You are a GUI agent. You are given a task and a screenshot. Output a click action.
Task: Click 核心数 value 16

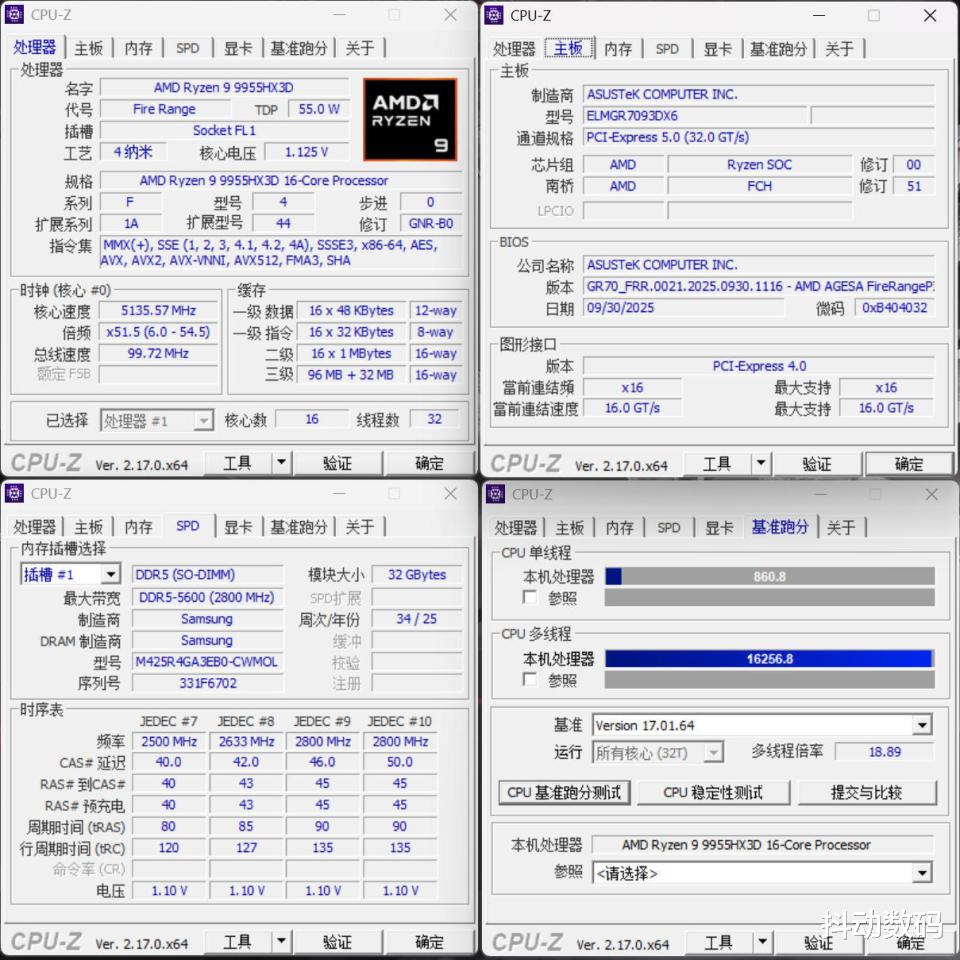[x=312, y=419]
